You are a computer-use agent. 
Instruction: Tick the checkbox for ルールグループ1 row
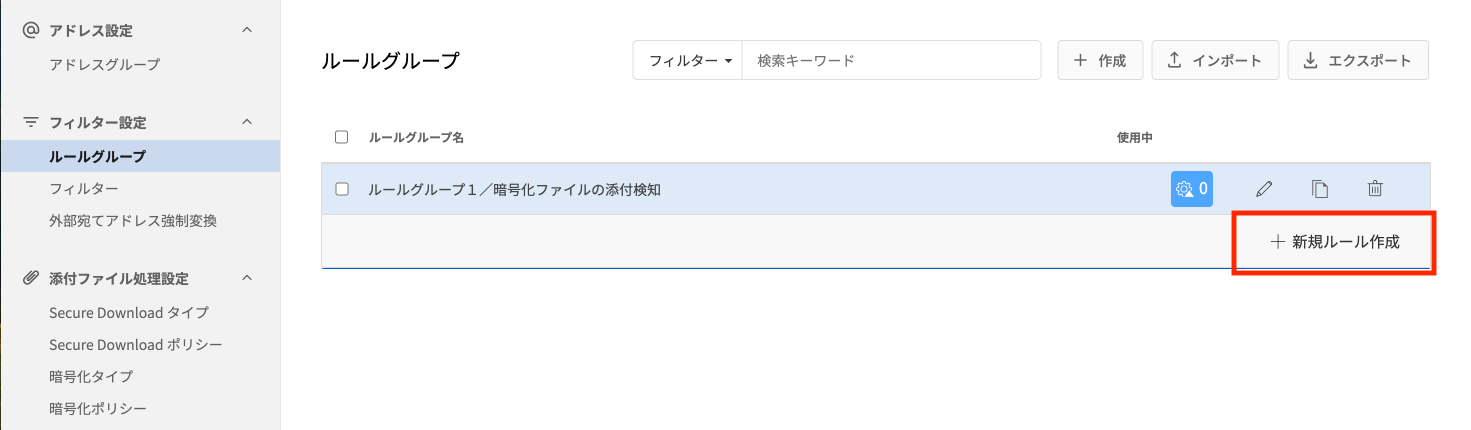pos(342,189)
